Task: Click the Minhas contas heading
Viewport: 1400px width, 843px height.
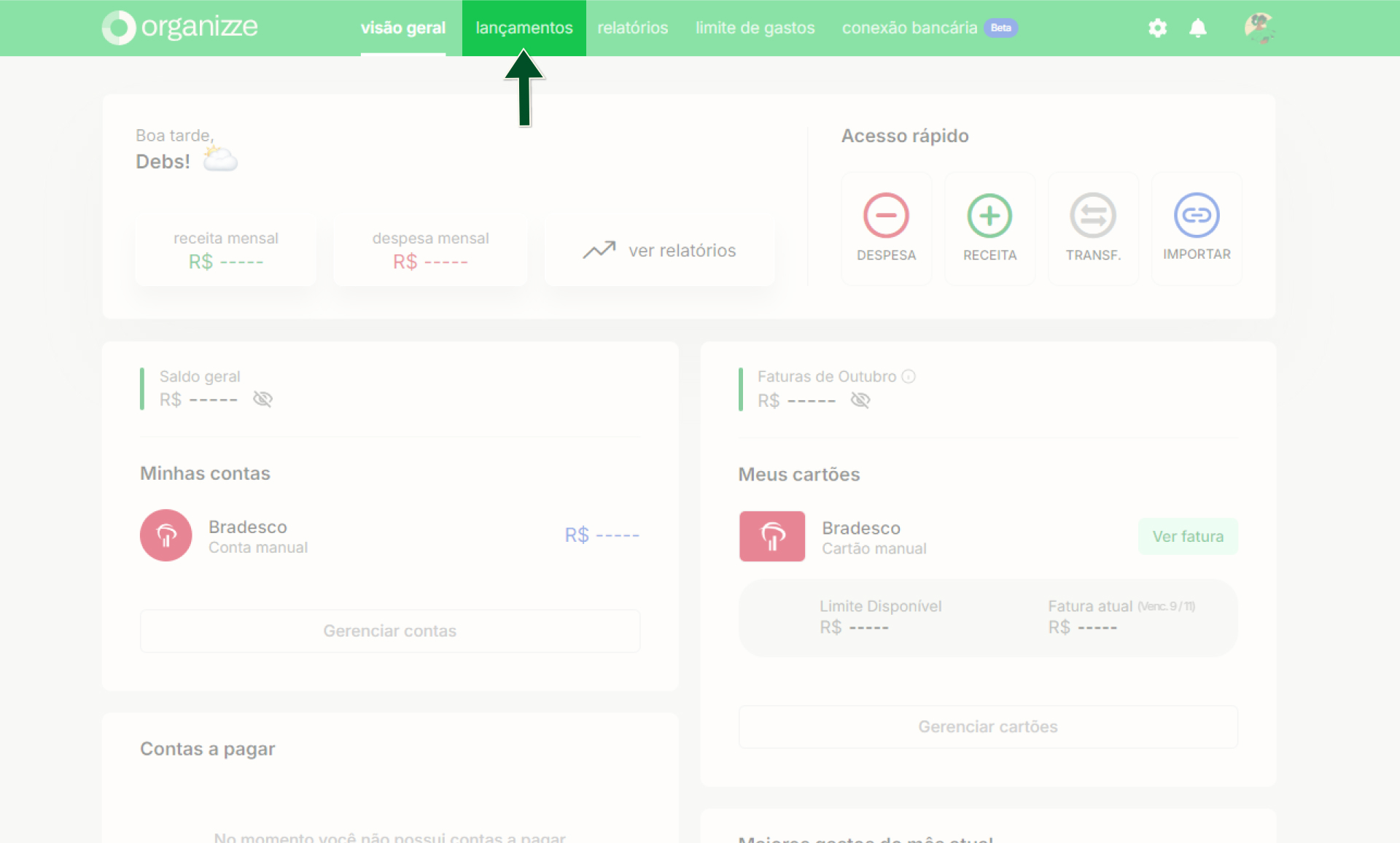Action: coord(205,473)
